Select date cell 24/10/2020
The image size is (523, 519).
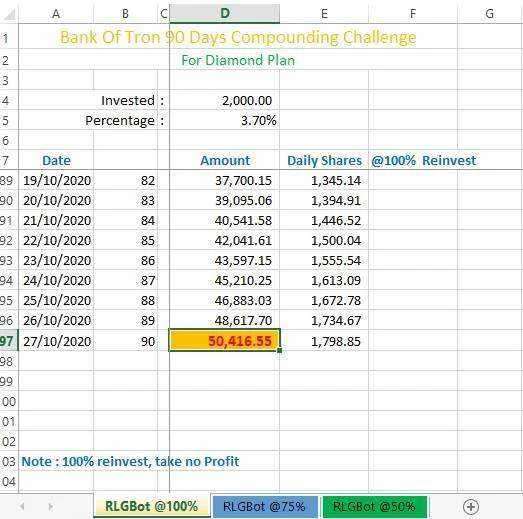pyautogui.click(x=56, y=281)
